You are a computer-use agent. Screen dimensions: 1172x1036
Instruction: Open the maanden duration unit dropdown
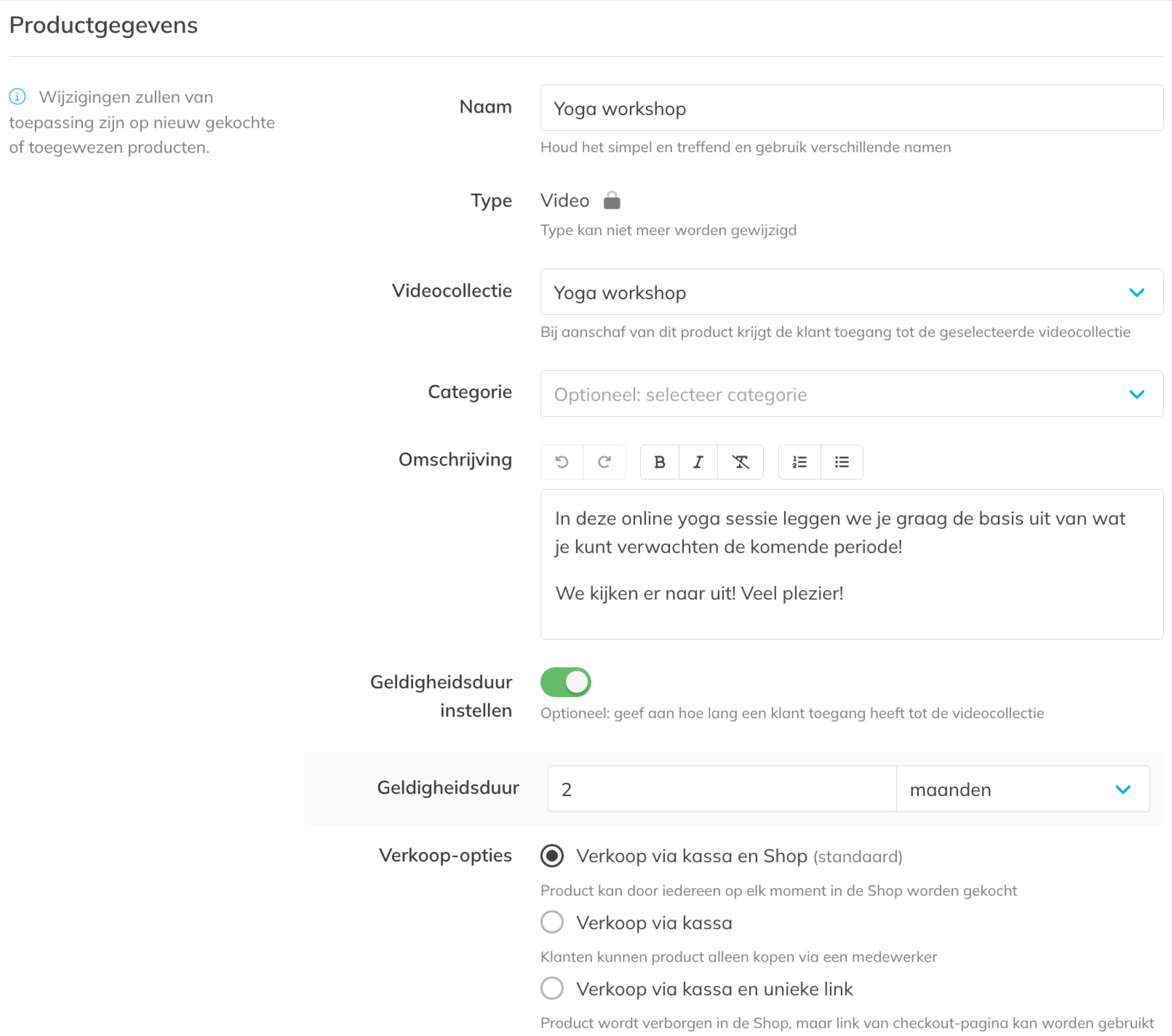[x=1022, y=789]
